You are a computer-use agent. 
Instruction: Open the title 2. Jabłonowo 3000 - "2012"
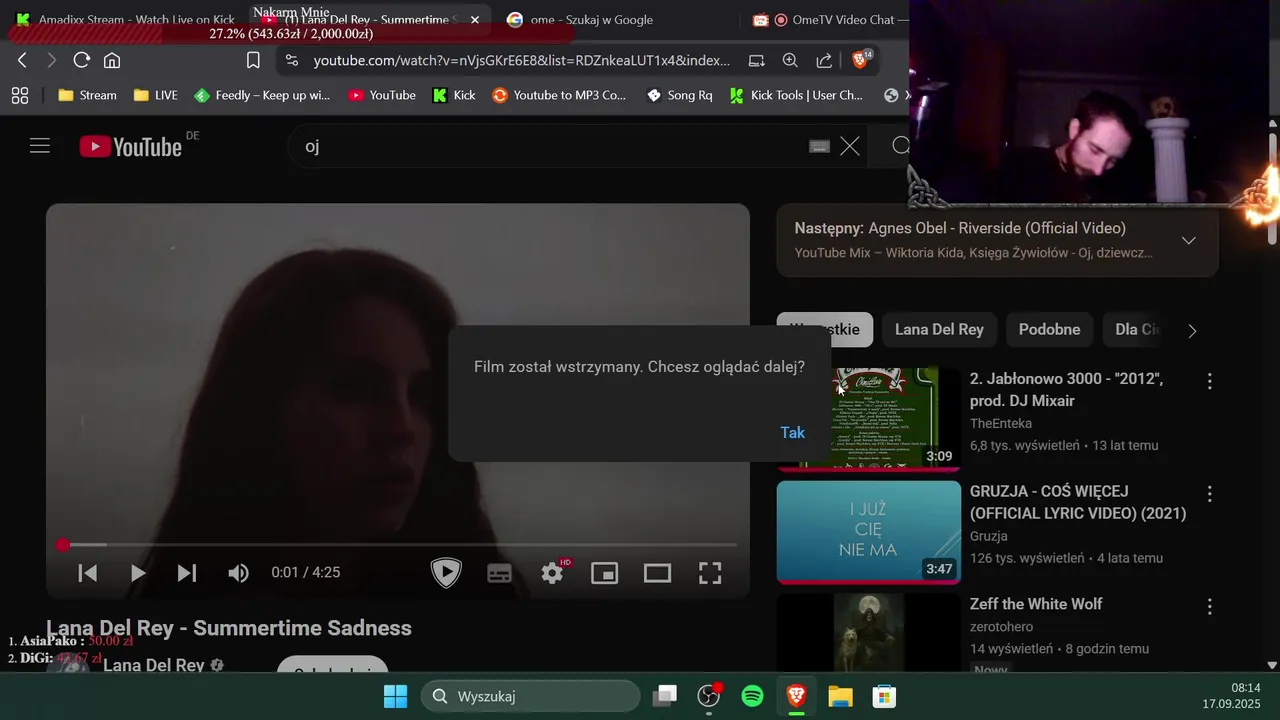pos(1066,390)
